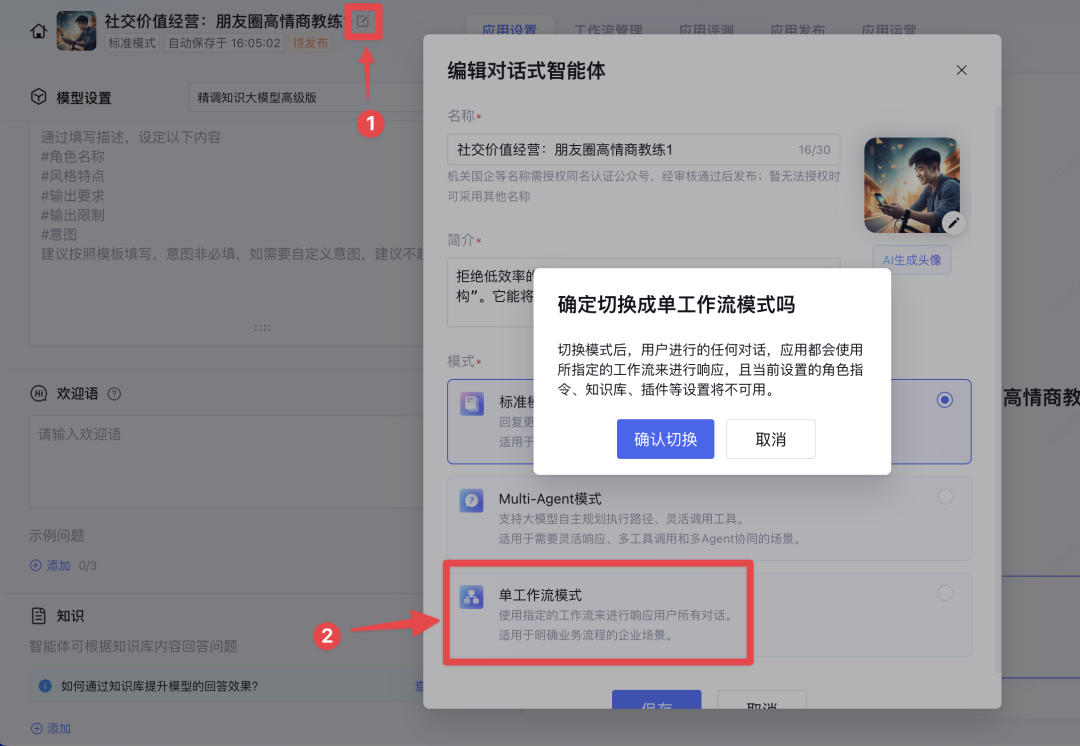Confirm switch with 确认切换
Screen dimensions: 1080x746
click(x=665, y=439)
